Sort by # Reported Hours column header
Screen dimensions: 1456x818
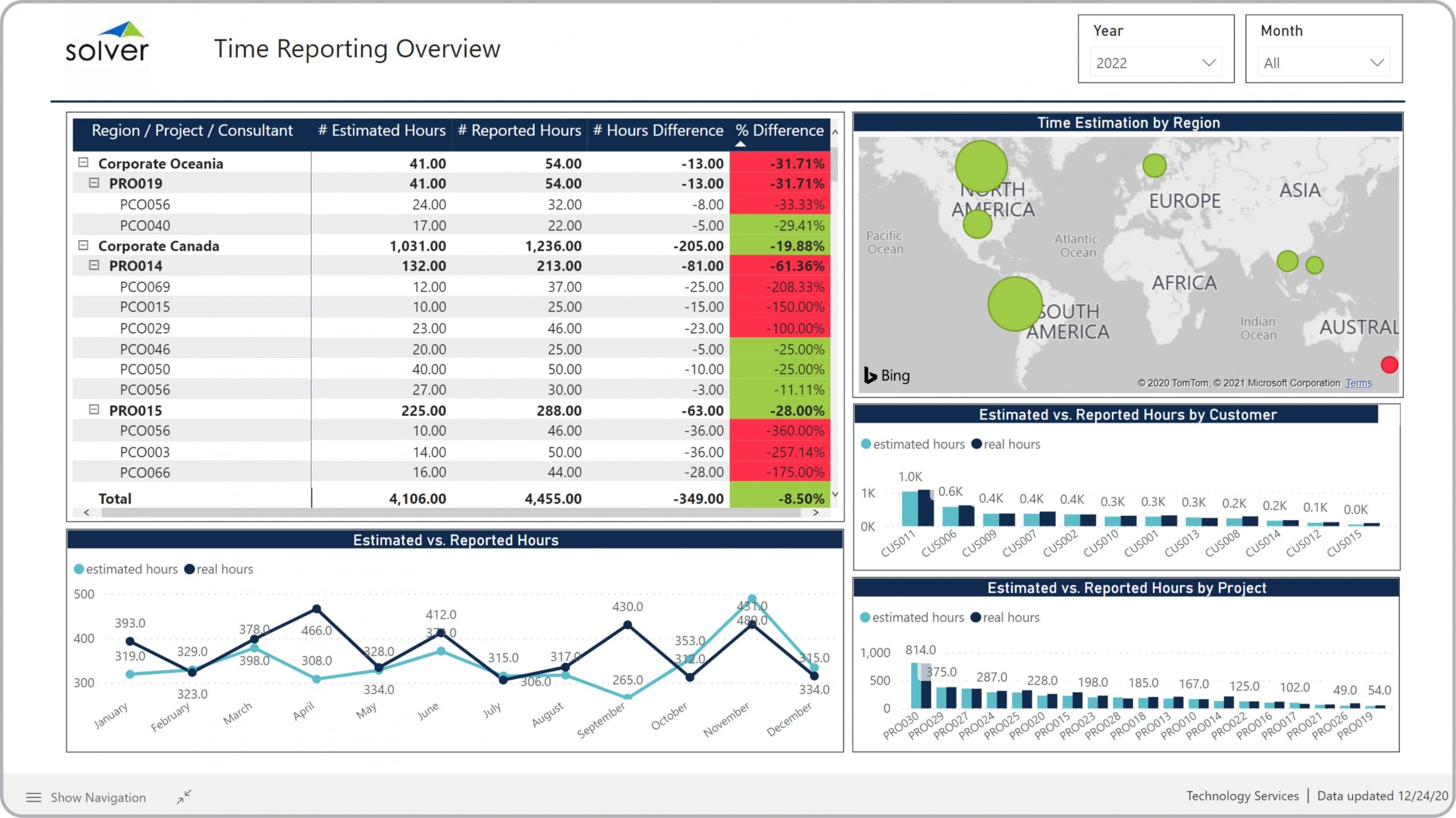point(519,131)
